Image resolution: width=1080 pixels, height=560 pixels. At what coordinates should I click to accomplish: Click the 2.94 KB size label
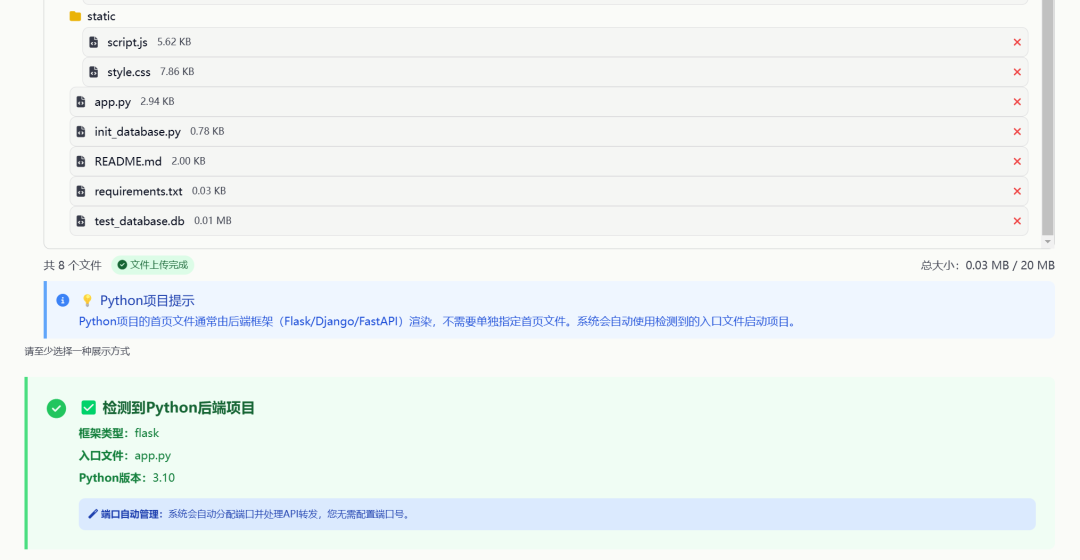(157, 101)
